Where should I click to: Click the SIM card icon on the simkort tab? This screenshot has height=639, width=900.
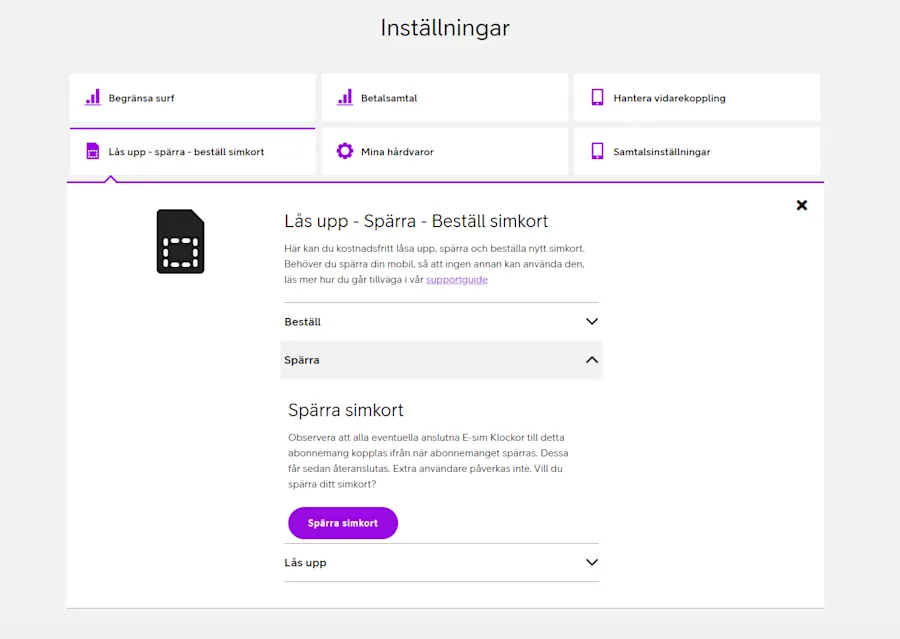tap(93, 152)
